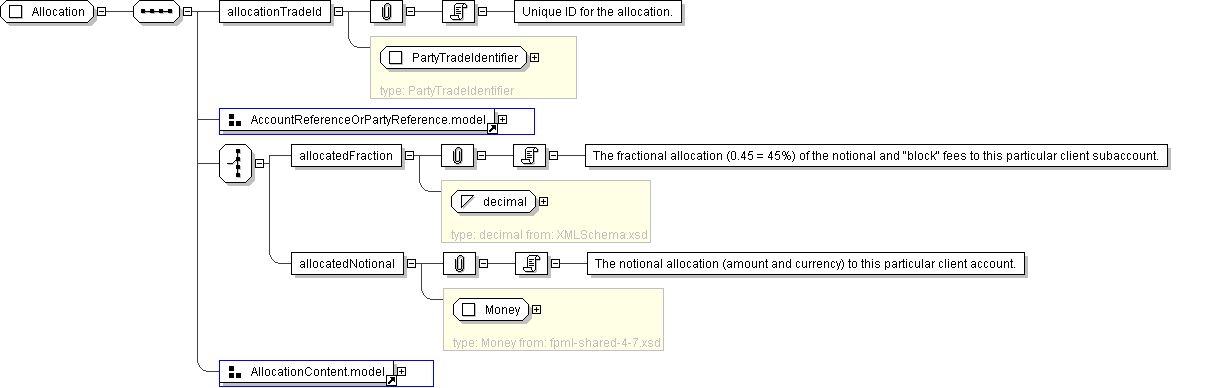This screenshot has height=388, width=1209.
Task: Collapse the Allocation root element
Action: click(102, 12)
